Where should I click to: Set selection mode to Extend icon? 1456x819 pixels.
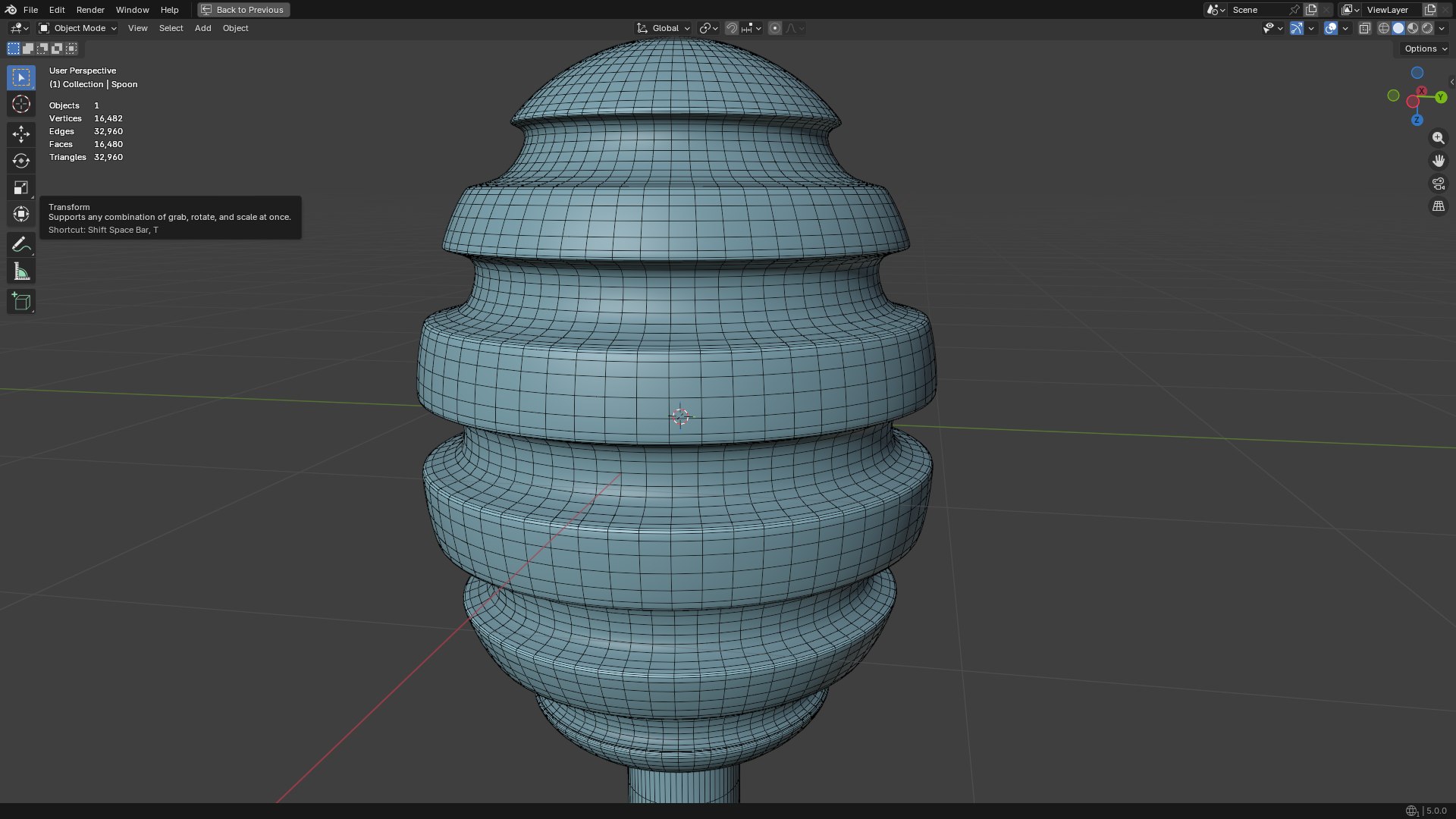[28, 49]
